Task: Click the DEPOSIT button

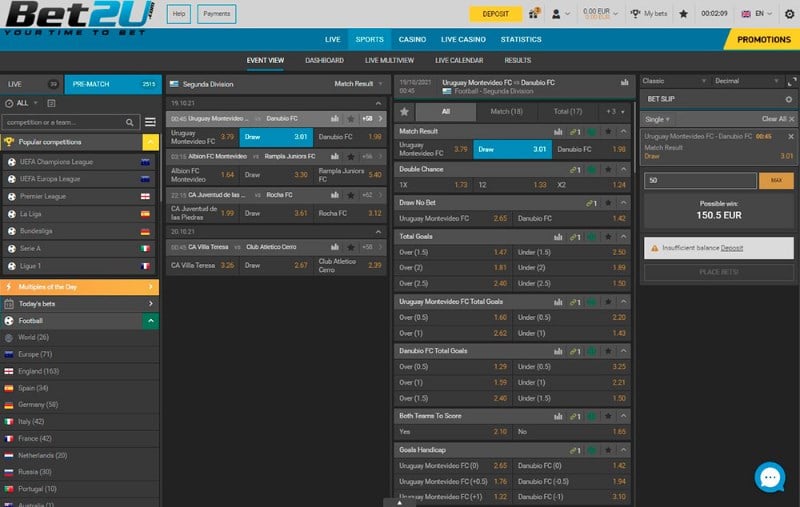Action: (495, 14)
